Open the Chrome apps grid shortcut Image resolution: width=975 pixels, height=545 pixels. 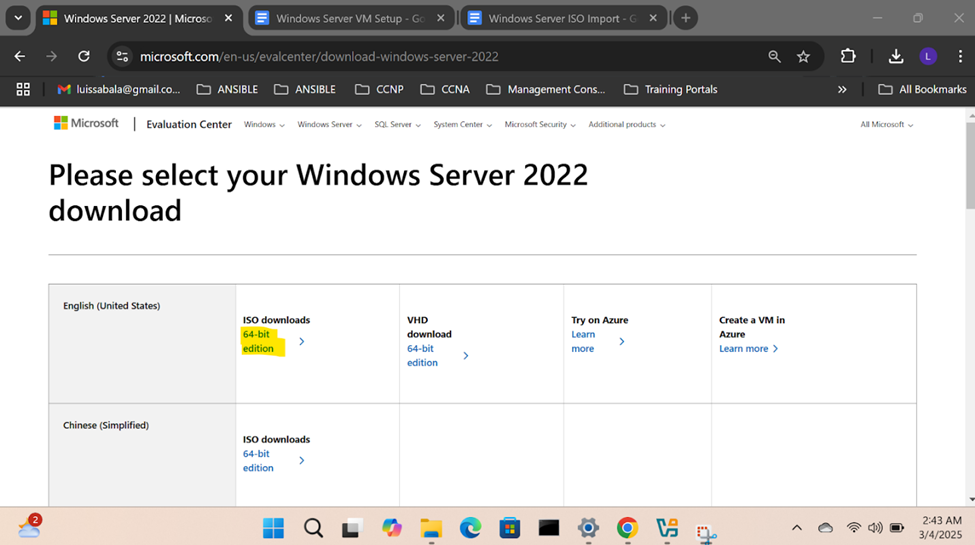(23, 90)
